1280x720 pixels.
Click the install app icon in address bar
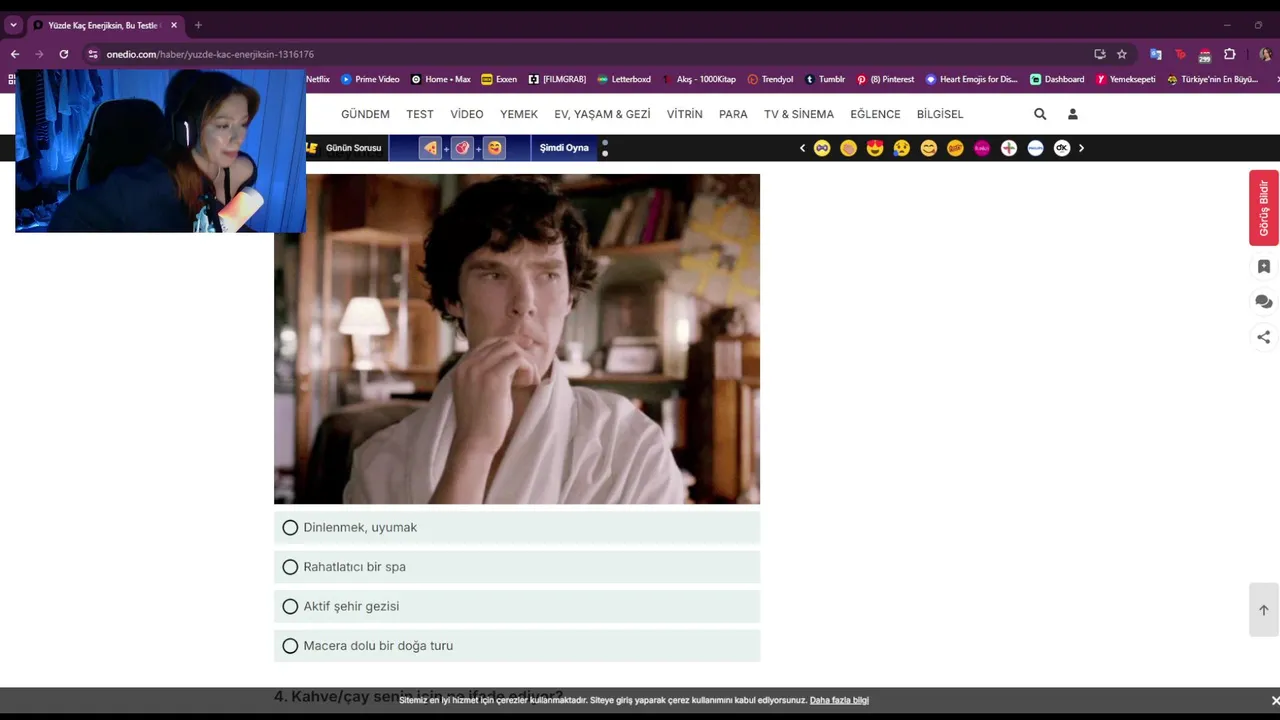coord(1100,54)
